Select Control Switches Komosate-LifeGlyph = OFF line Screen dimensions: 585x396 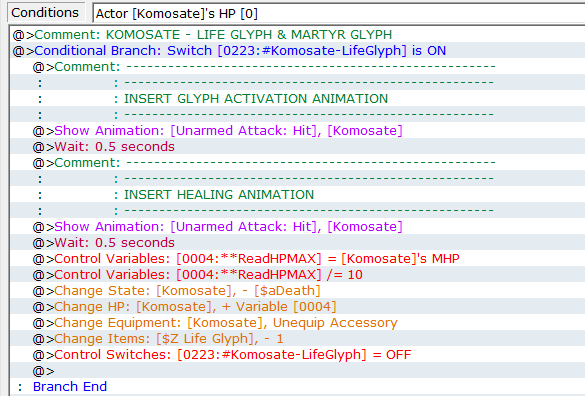click(298, 355)
